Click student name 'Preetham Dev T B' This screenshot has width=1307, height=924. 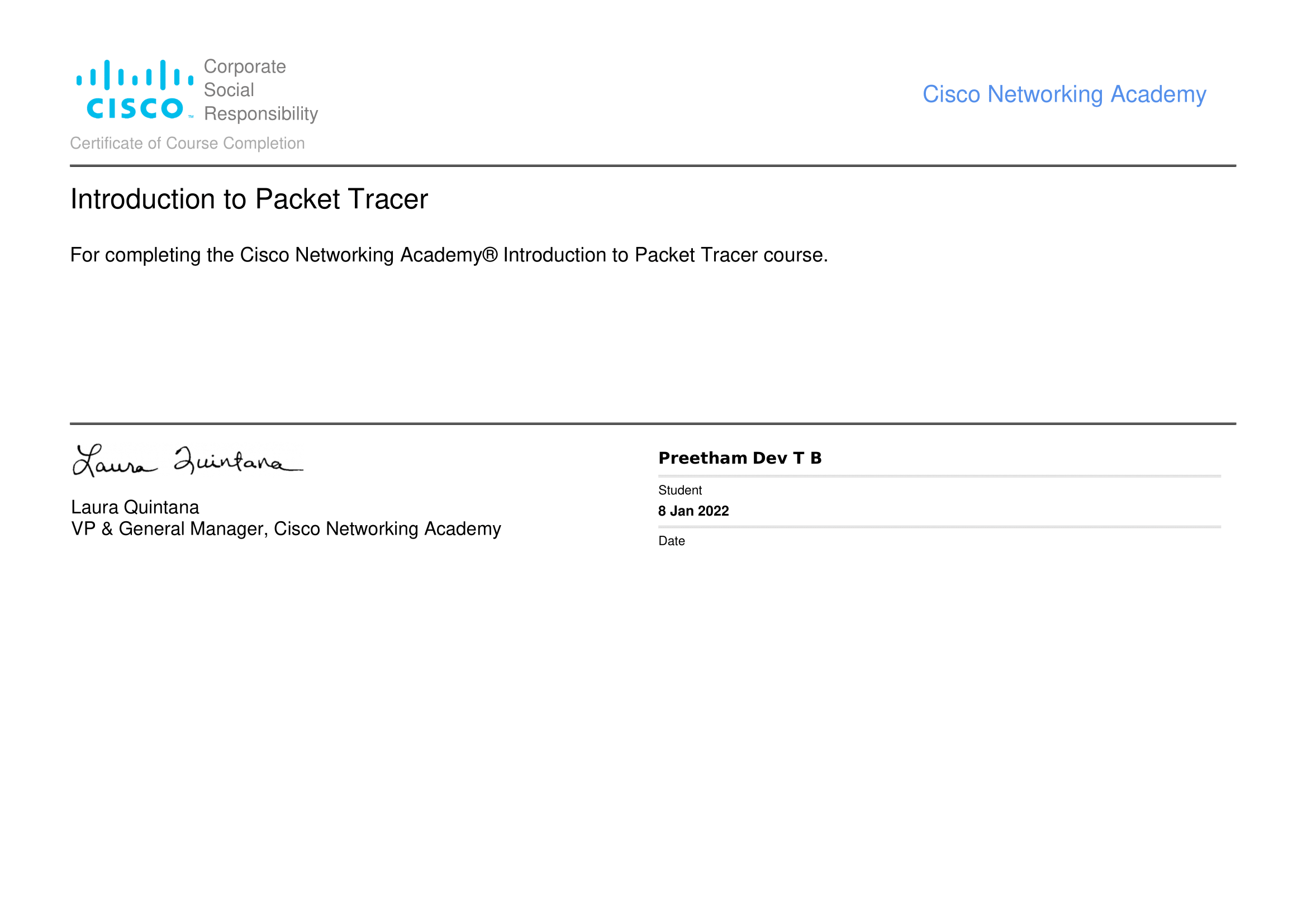click(739, 458)
